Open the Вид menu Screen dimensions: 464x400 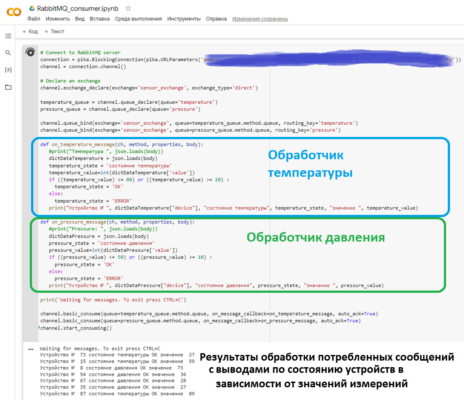pyautogui.click(x=80, y=19)
